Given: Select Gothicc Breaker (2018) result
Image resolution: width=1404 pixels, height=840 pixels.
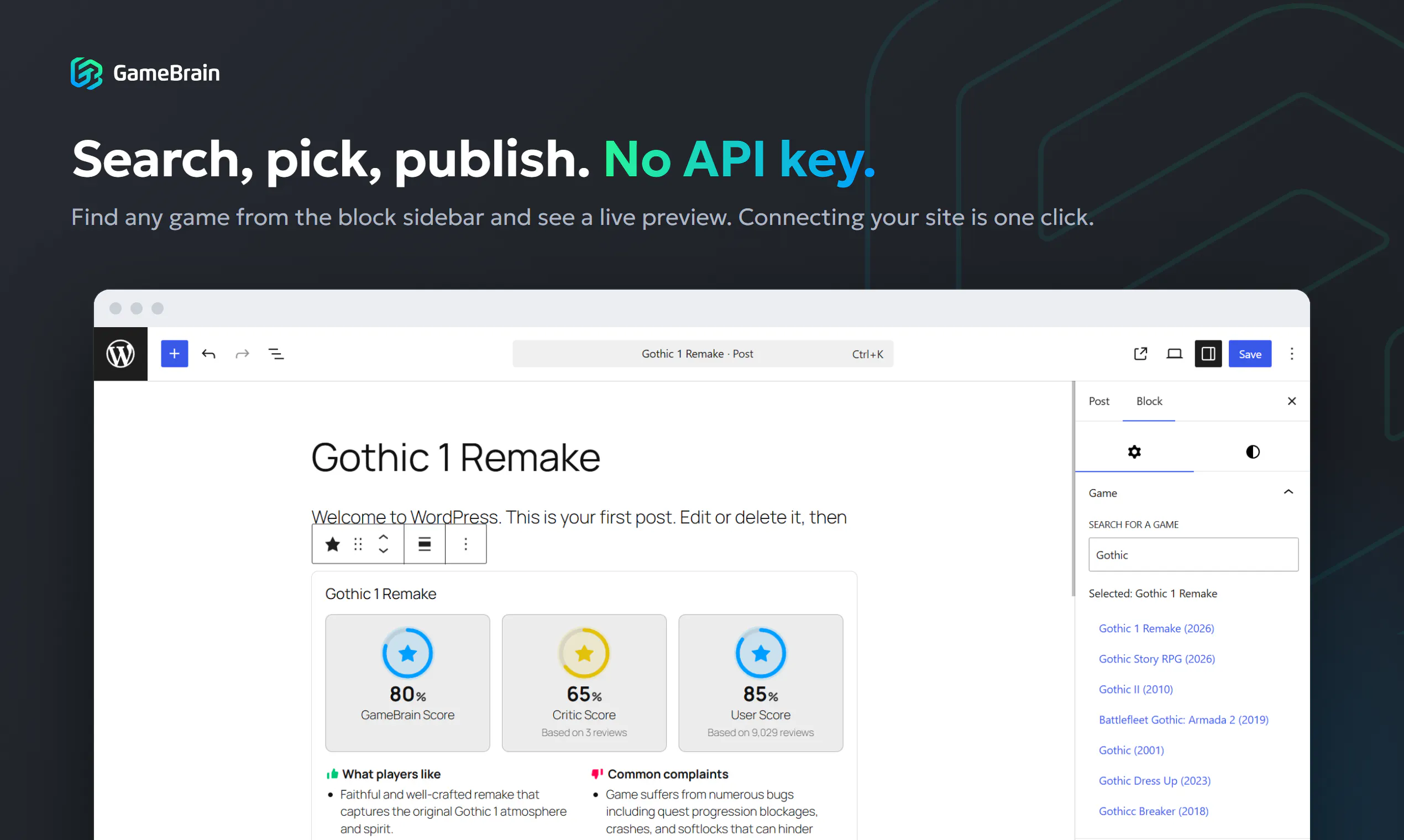Looking at the screenshot, I should [1154, 812].
